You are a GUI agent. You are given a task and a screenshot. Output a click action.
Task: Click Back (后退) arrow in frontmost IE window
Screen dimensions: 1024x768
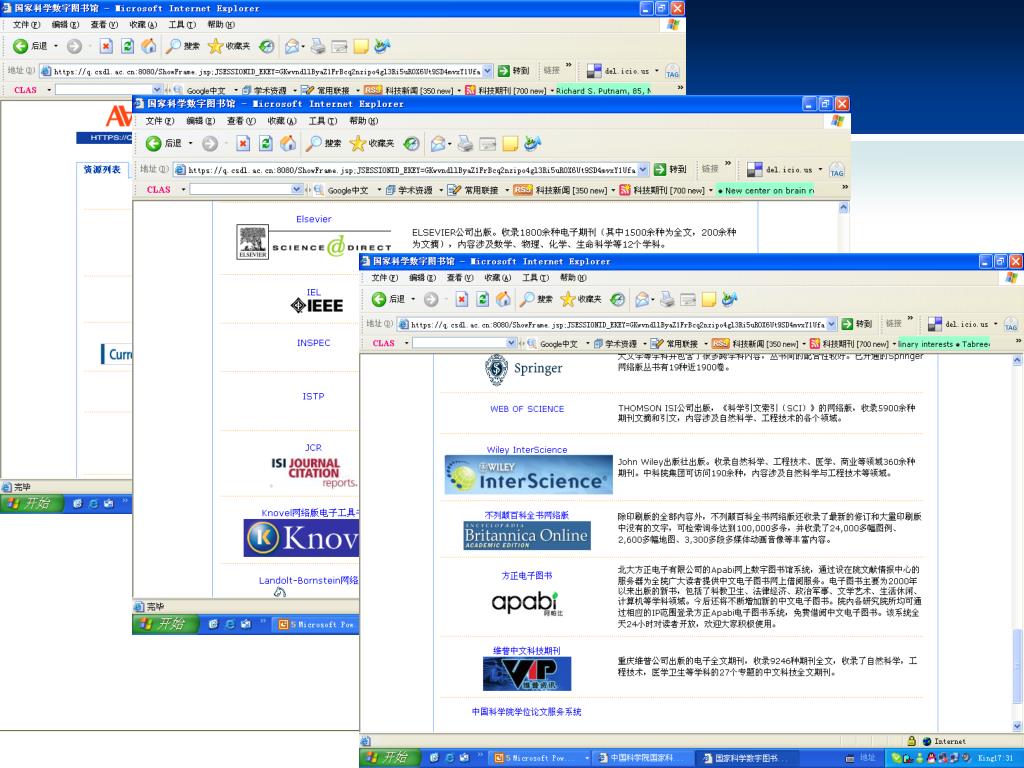pyautogui.click(x=379, y=299)
